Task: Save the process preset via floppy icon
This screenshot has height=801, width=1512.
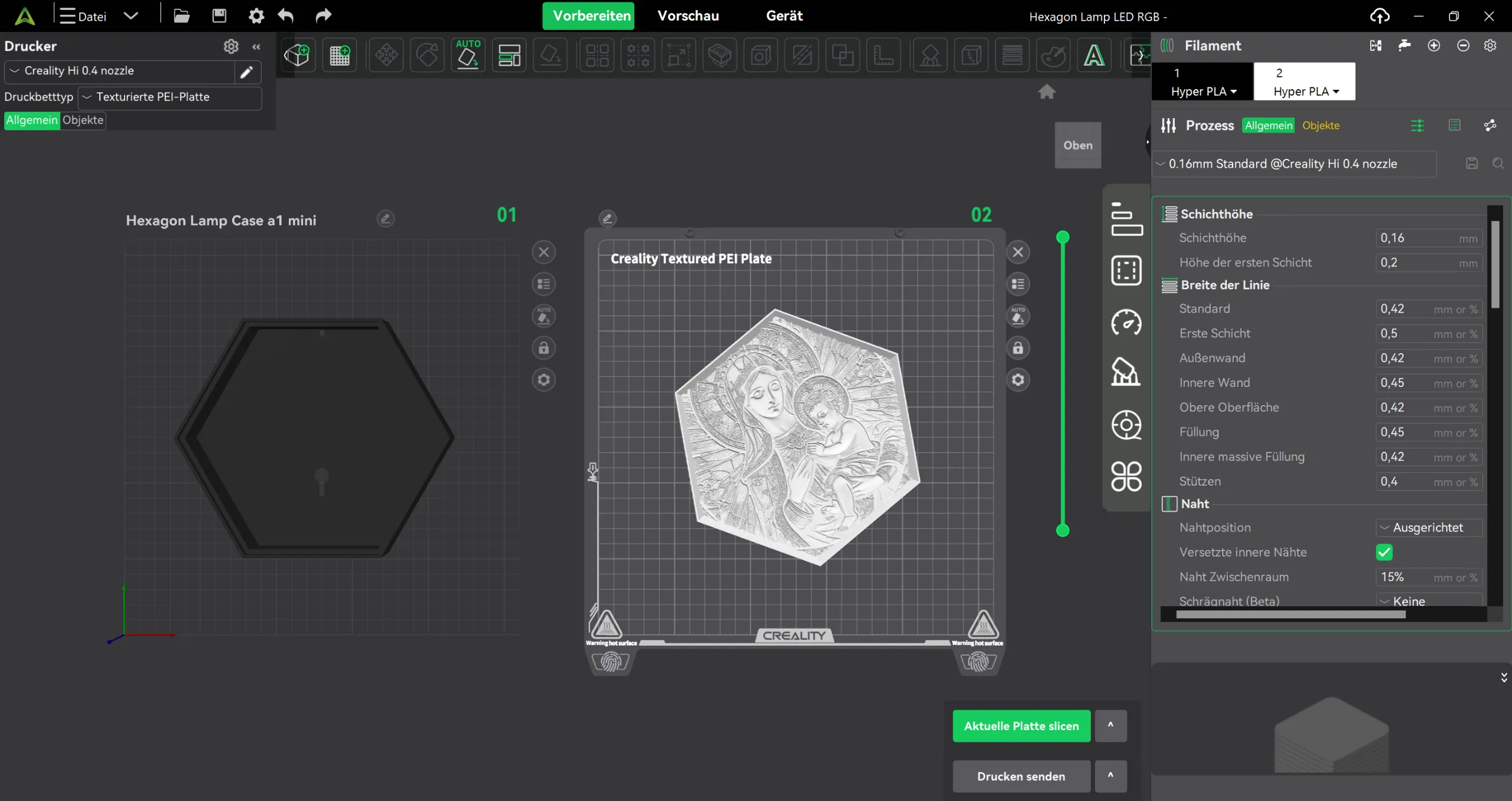Action: [1472, 164]
